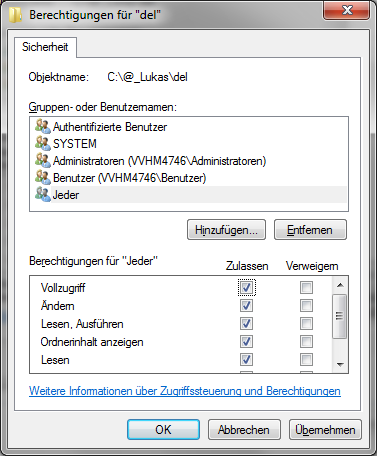Click the permissions list scrollbar thumb
Screen dimensions: 377x456
coord(340,316)
